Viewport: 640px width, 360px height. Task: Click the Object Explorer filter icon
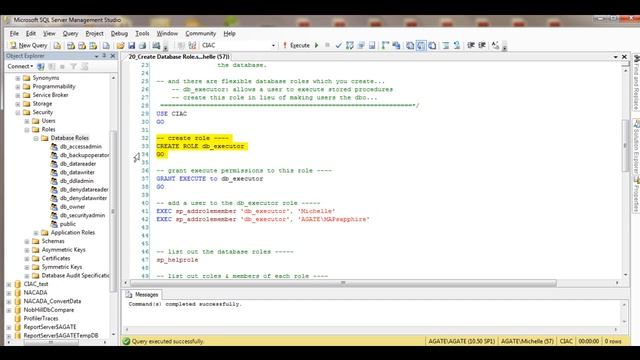(73, 66)
